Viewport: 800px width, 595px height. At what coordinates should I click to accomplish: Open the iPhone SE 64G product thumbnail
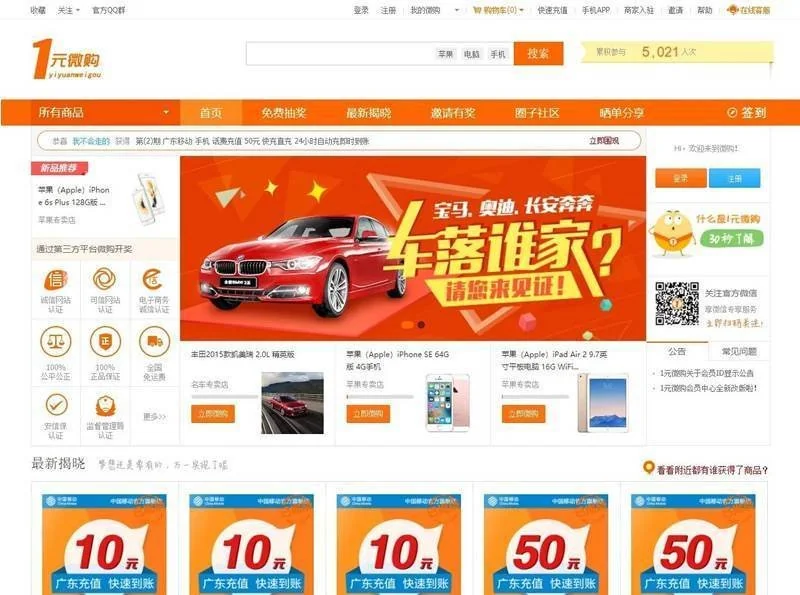click(x=448, y=403)
